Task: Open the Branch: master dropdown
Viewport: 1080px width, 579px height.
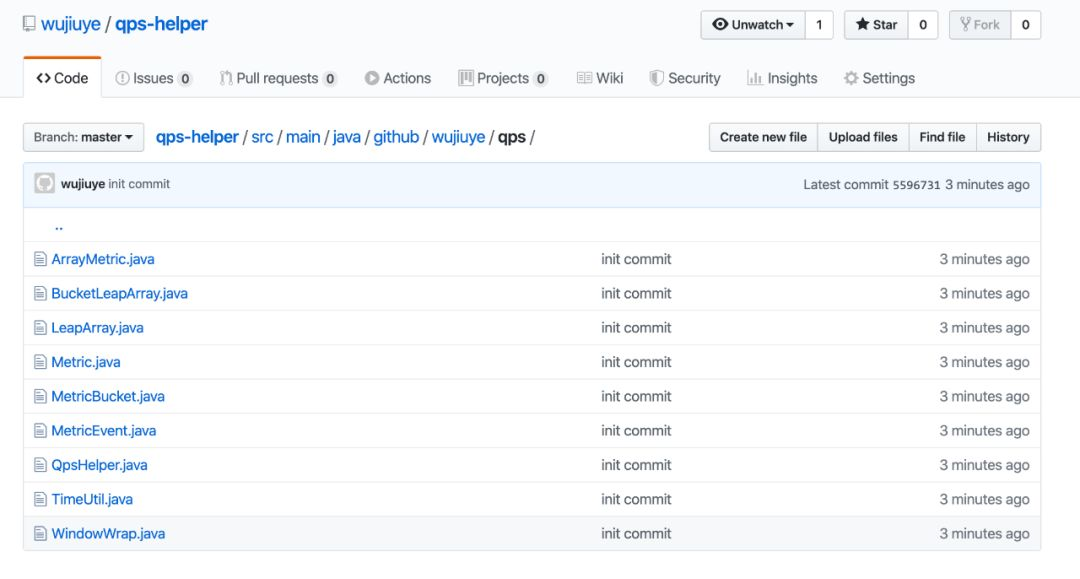Action: [x=83, y=137]
